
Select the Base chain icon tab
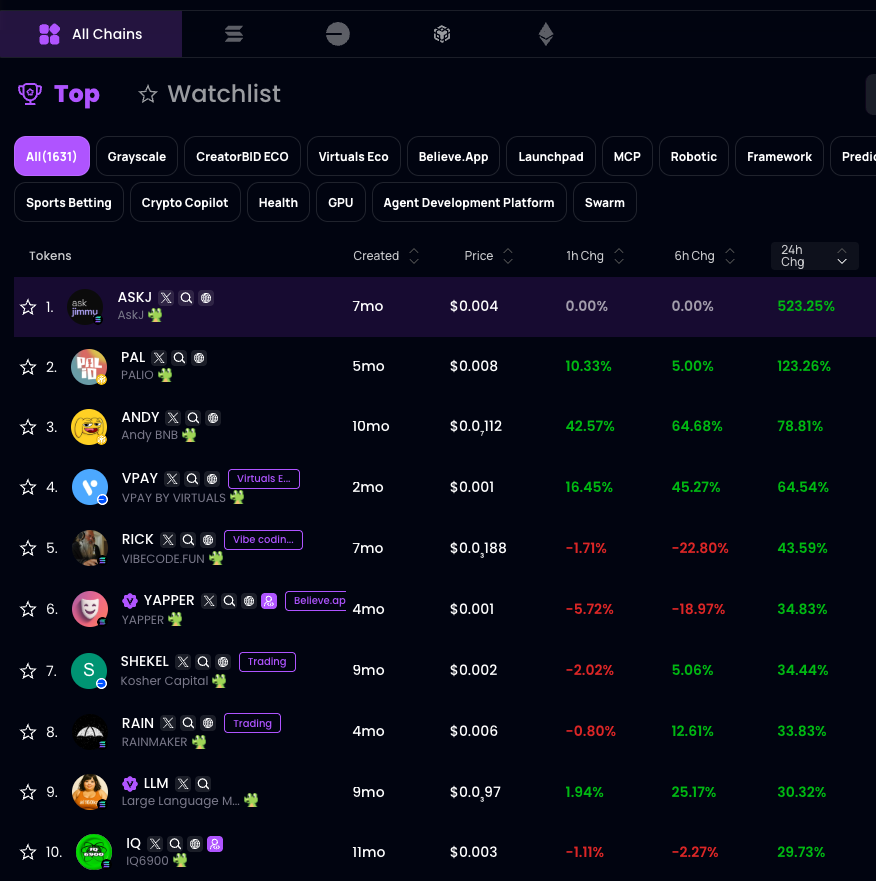pyautogui.click(x=338, y=34)
